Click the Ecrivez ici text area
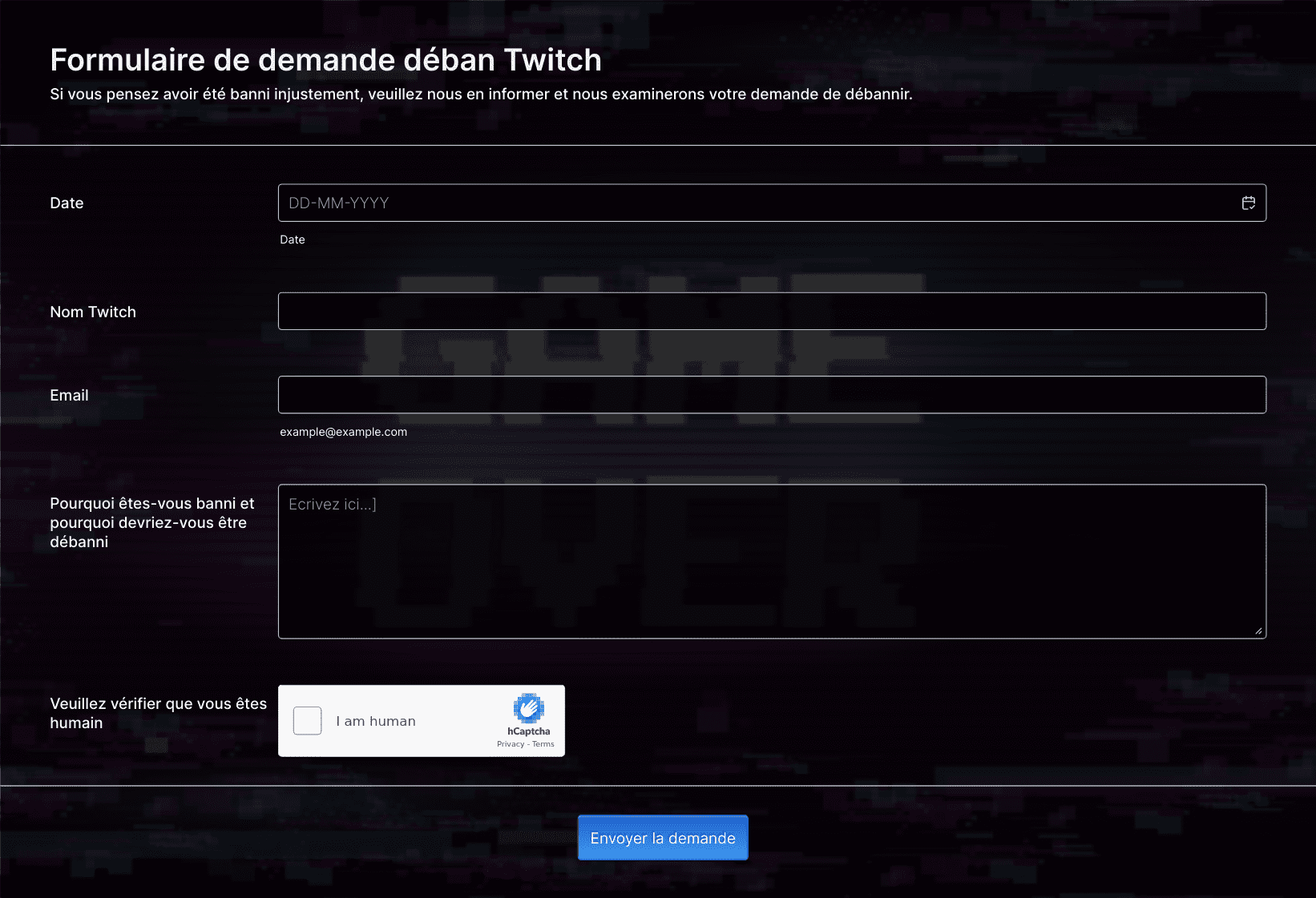Viewport: 1316px width, 898px height. coord(772,562)
